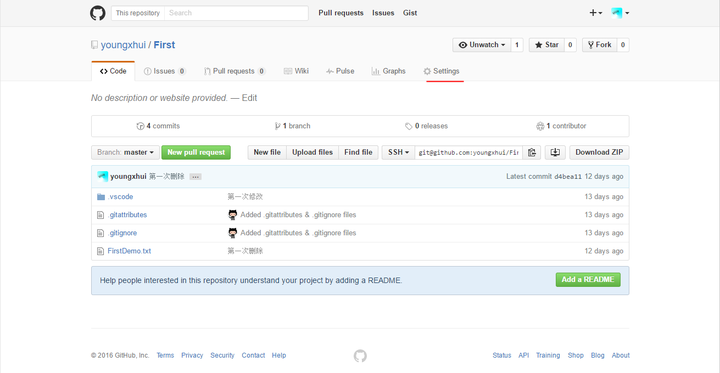Open youngxhui author link in commit bar

129,176
